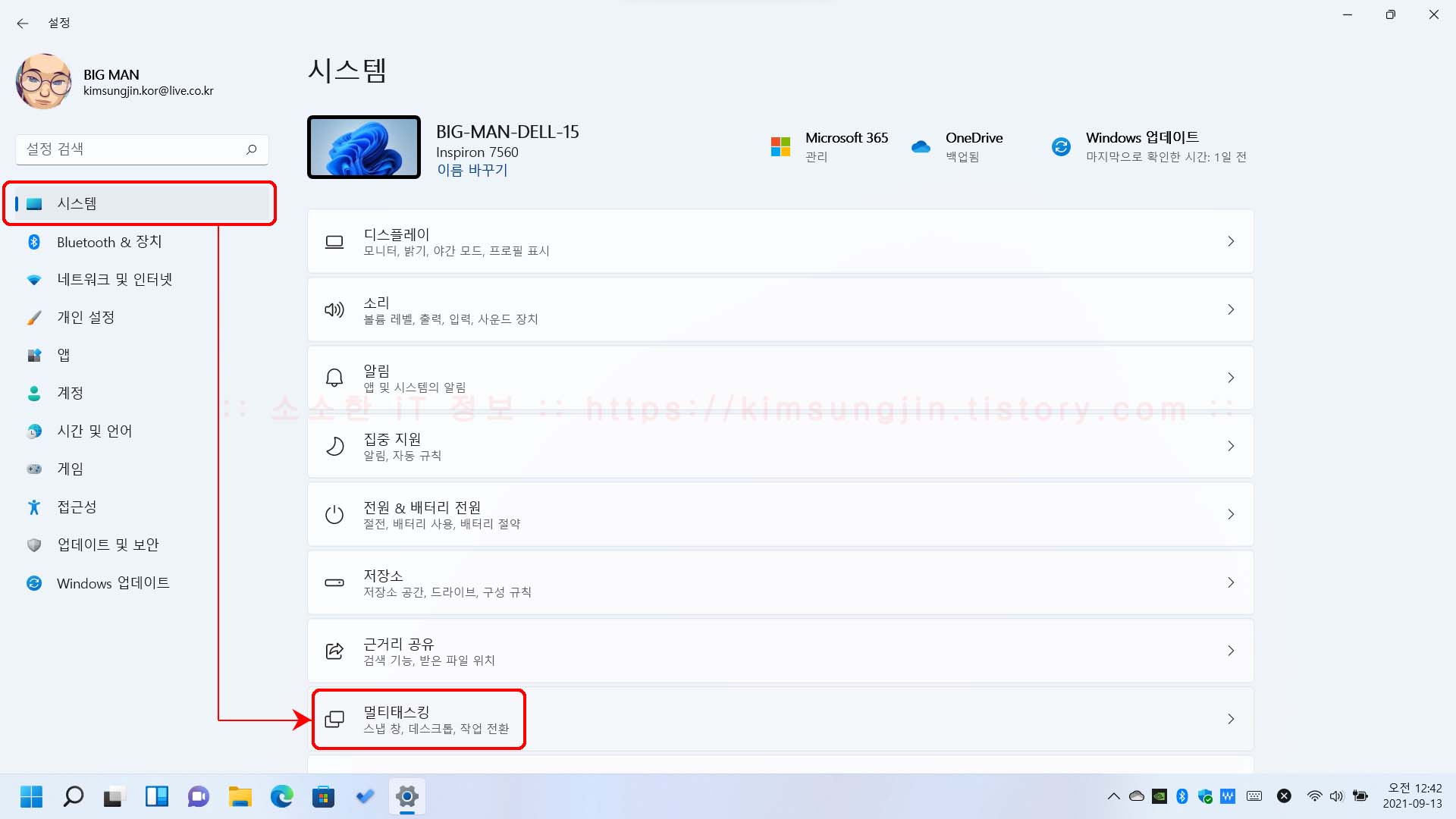Click the Bluetooth & 장치 sidebar icon
1456x819 pixels.
click(x=34, y=242)
